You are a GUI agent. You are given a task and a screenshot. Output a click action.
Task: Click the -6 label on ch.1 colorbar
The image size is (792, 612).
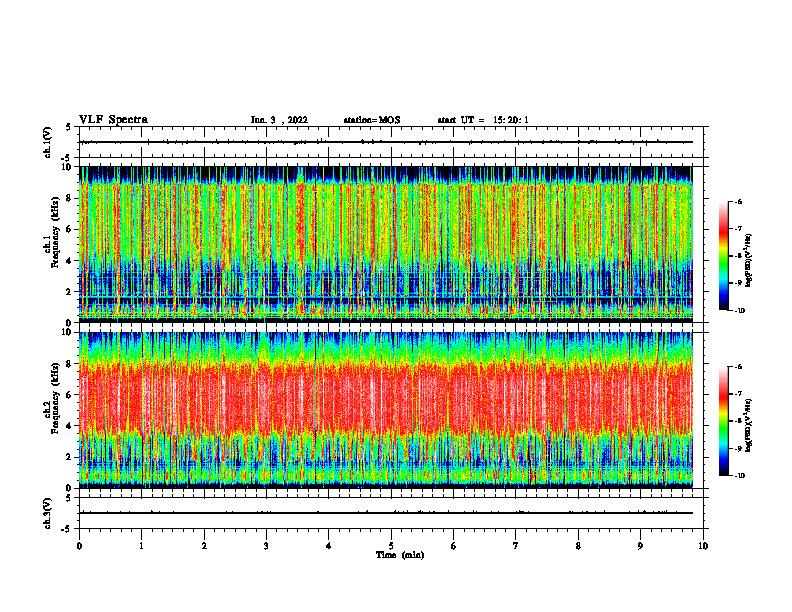[x=739, y=202]
